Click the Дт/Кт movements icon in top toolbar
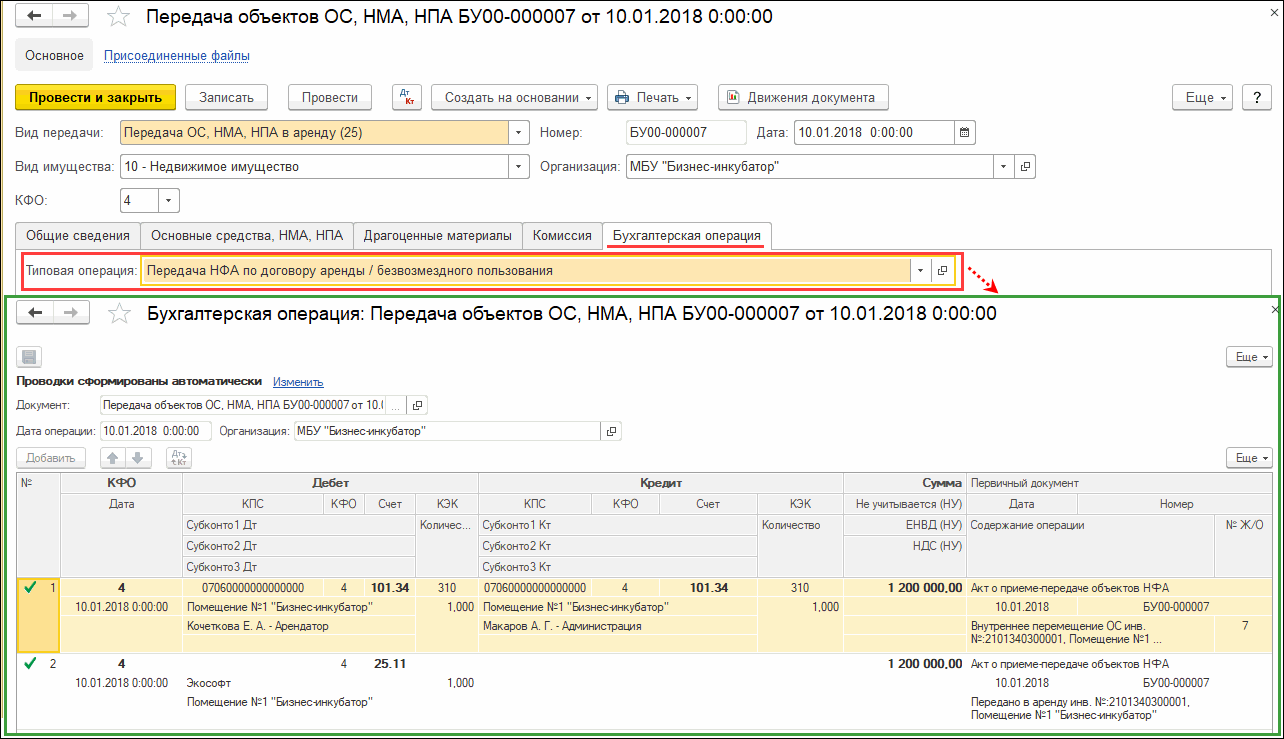The width and height of the screenshot is (1284, 739). coord(407,97)
